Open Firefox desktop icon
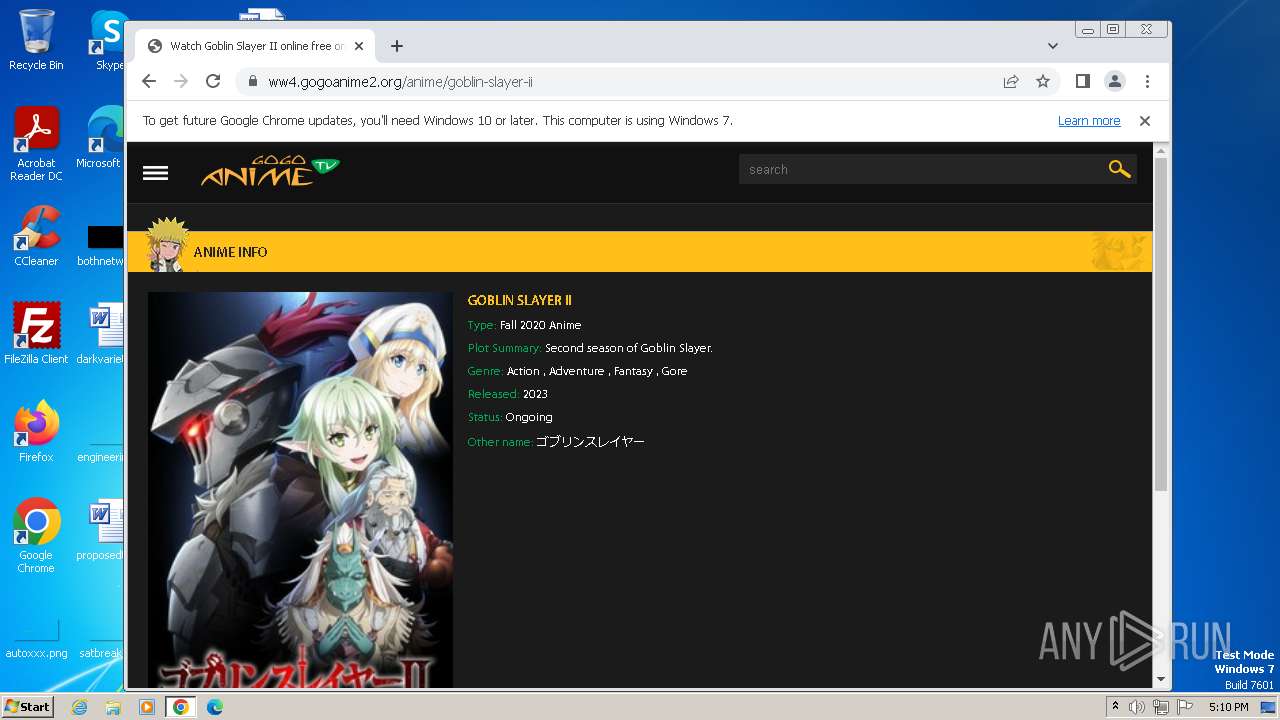The image size is (1280, 720). coord(36,432)
